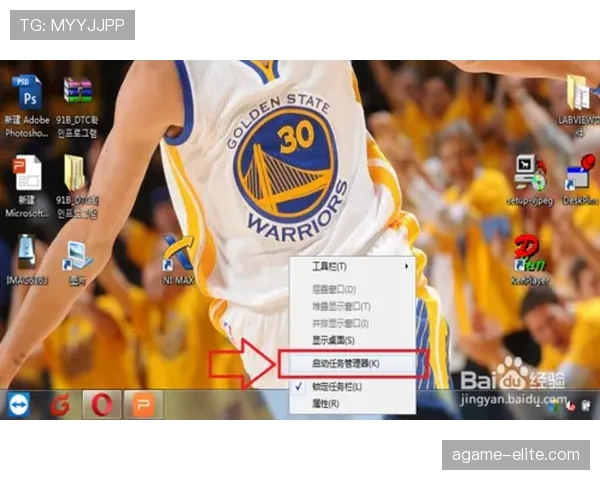Expand the arrow beside 工具栏(T)
Screen dimensions: 600x480
tap(406, 266)
